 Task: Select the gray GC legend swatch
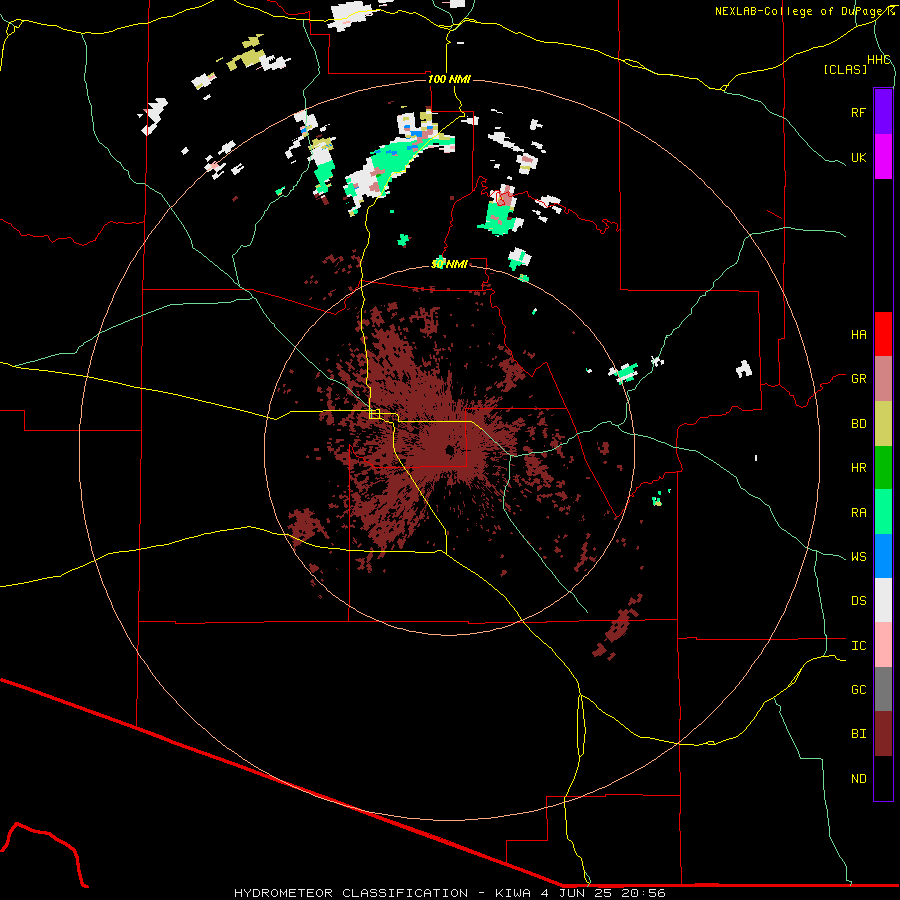883,689
